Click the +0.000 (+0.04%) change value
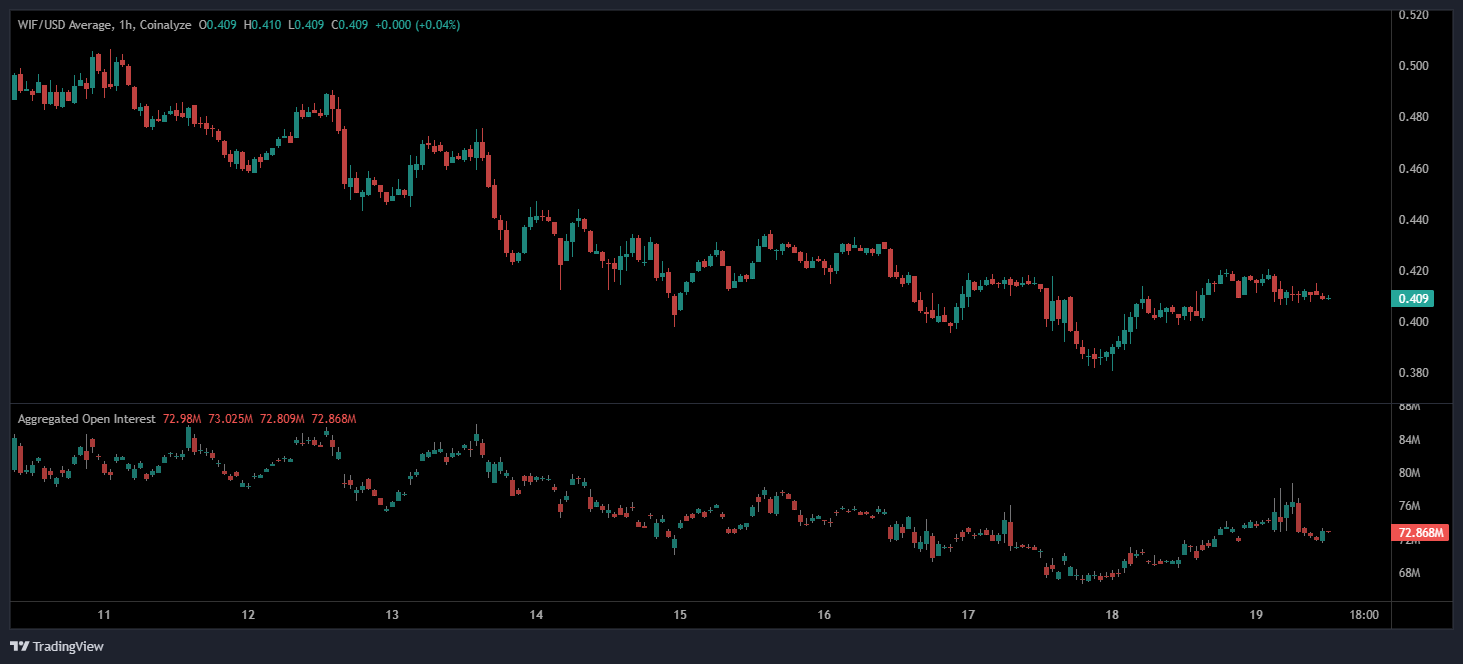The width and height of the screenshot is (1463, 664). coord(417,25)
